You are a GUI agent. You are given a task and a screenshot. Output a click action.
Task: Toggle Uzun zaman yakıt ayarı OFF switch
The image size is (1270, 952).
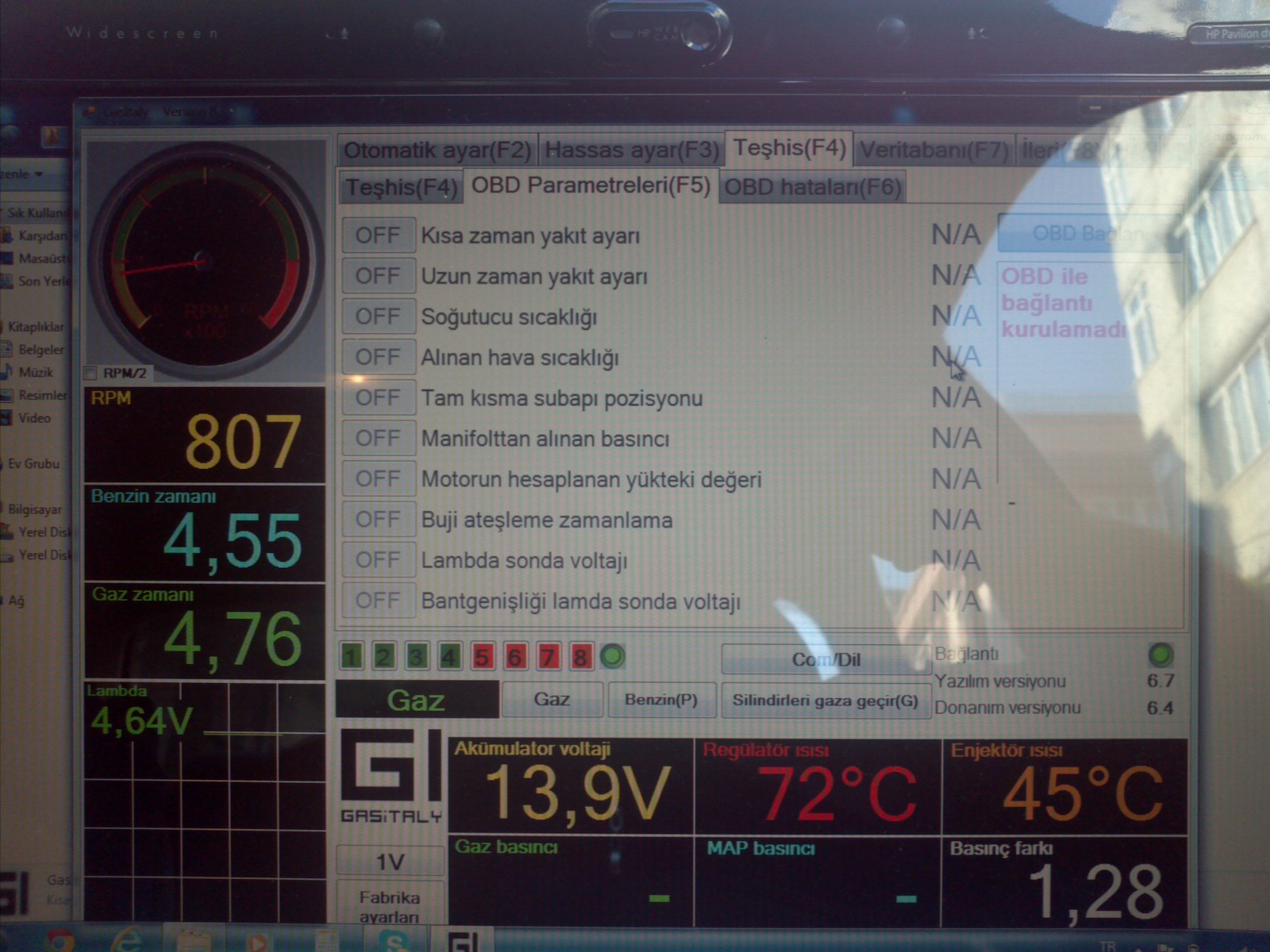point(379,276)
